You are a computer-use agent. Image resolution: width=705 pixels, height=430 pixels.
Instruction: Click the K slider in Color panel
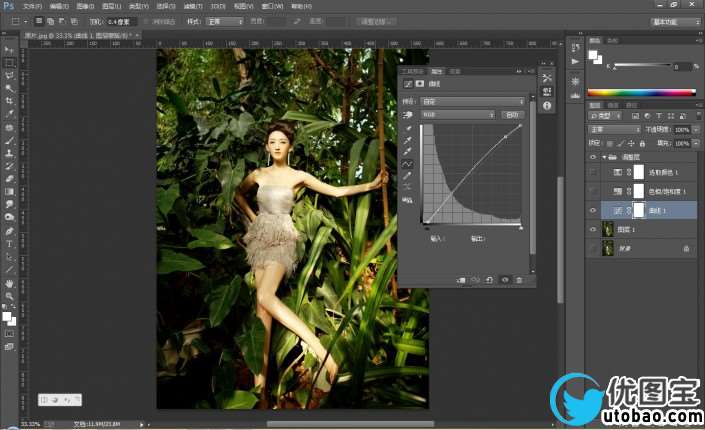pos(642,66)
